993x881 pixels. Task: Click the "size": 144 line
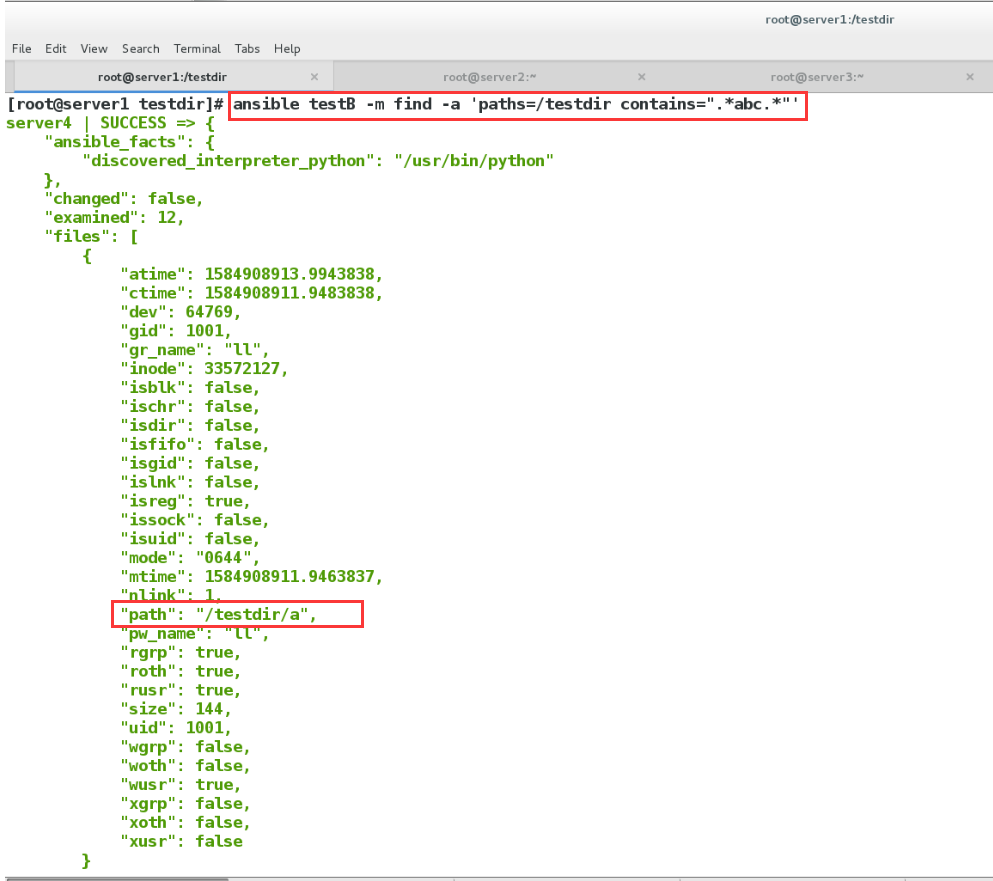pos(176,709)
